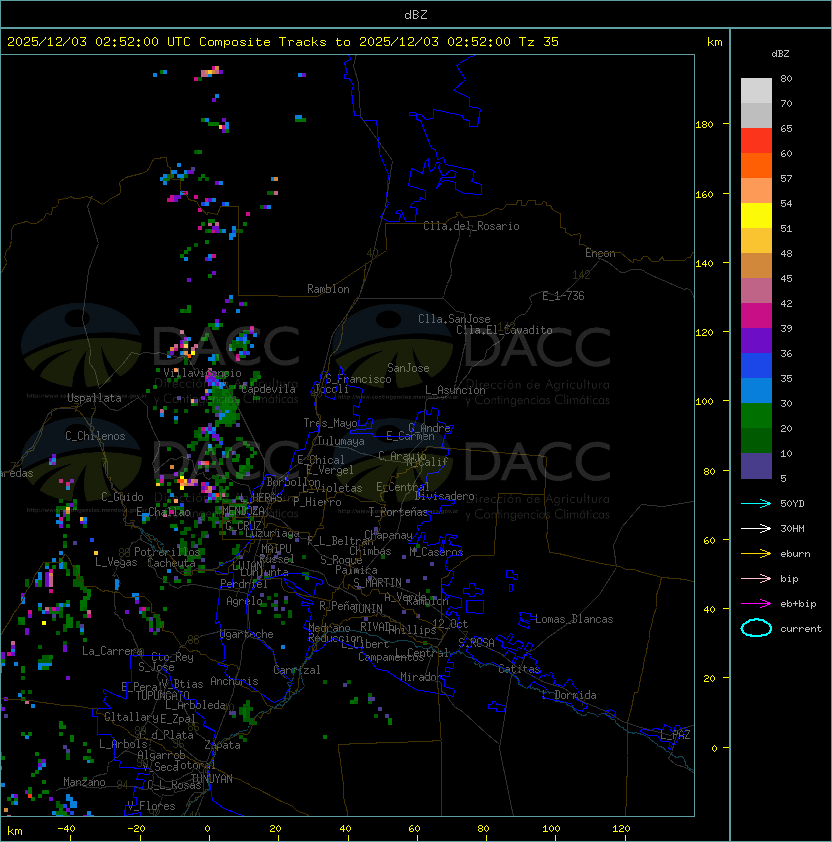Click the TUNUYAN map label
832x842 pixels.
(212, 779)
